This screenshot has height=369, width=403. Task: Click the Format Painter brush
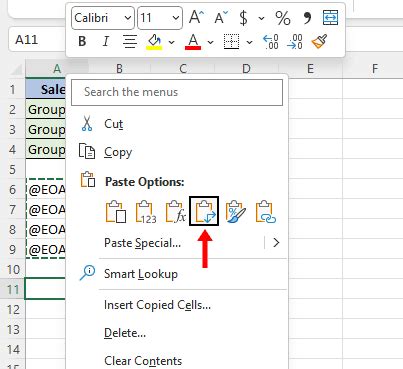[319, 42]
